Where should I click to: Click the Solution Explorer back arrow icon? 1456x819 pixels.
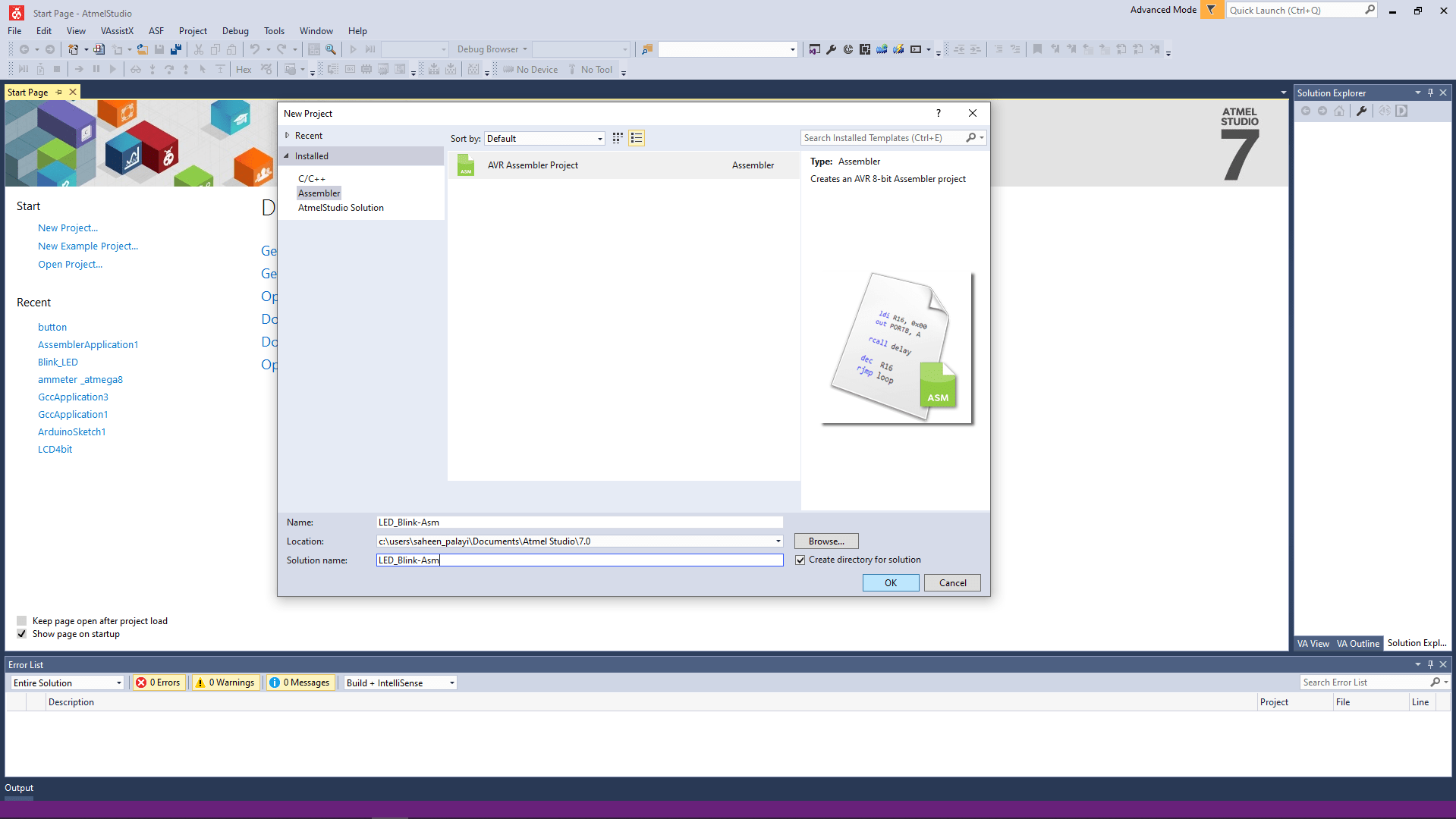click(1306, 111)
